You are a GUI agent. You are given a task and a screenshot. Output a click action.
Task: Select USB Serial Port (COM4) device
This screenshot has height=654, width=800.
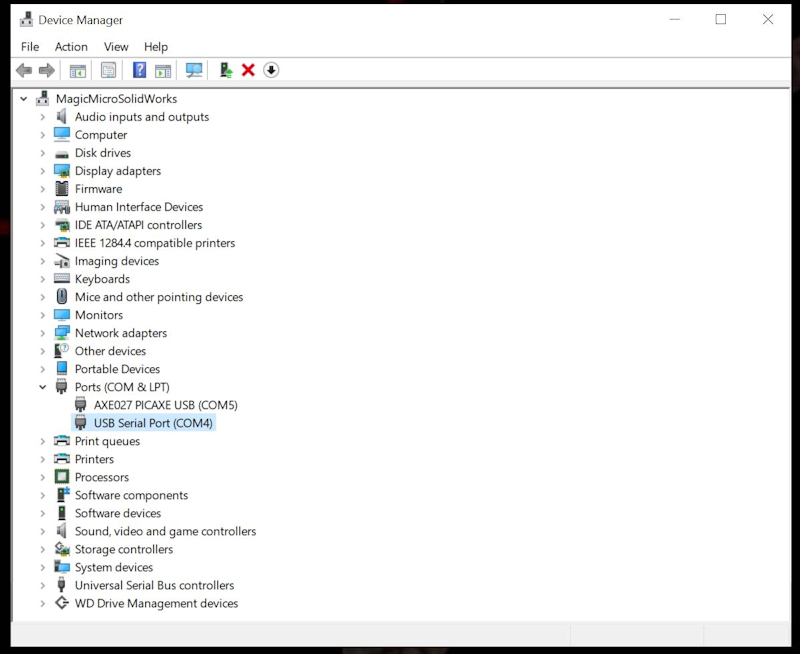pos(153,423)
